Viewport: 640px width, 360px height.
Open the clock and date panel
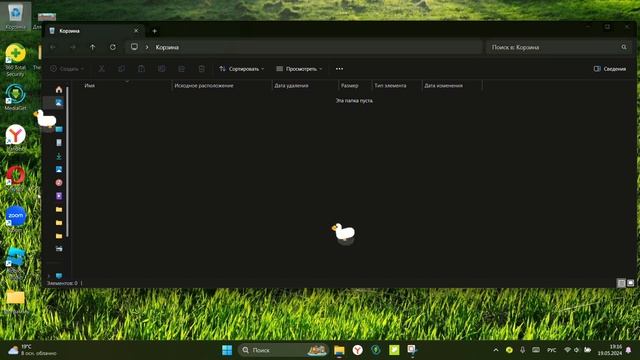point(609,350)
